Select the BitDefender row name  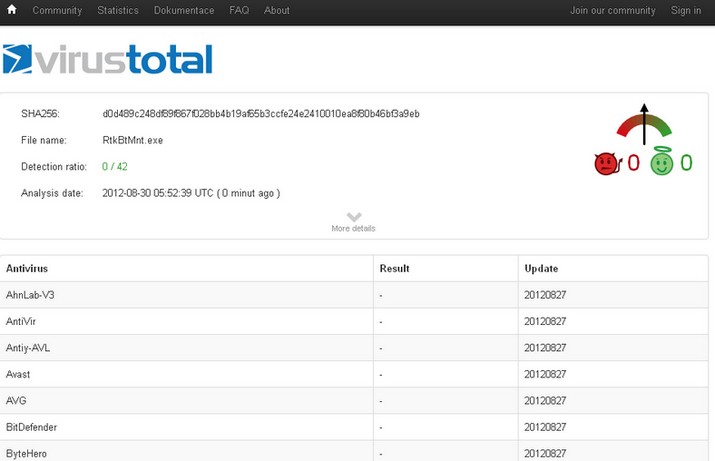(31, 427)
